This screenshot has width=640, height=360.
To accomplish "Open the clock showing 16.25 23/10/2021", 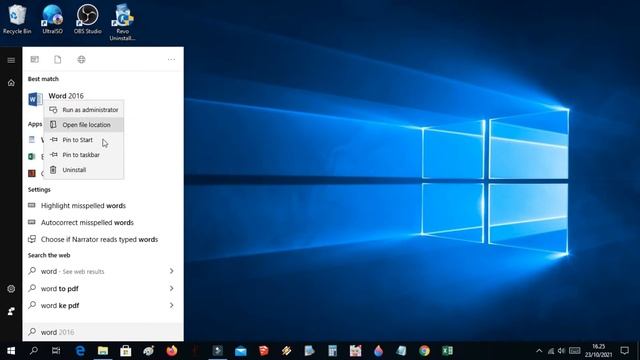I will (598, 351).
